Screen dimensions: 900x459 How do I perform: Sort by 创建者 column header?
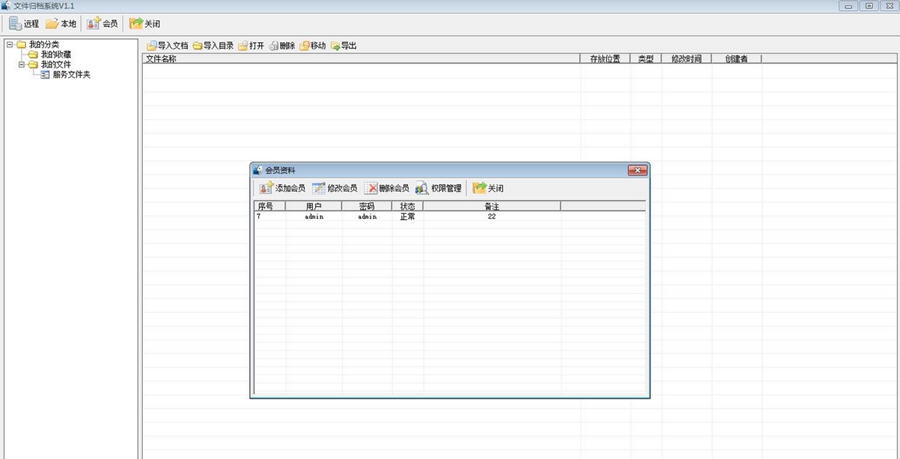click(736, 59)
